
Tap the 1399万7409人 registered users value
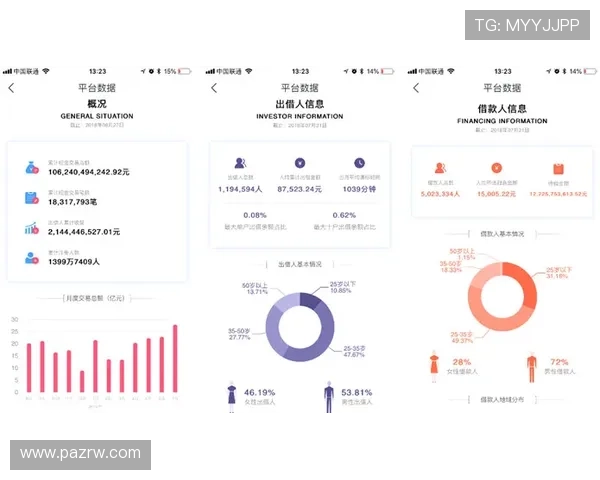tap(74, 262)
